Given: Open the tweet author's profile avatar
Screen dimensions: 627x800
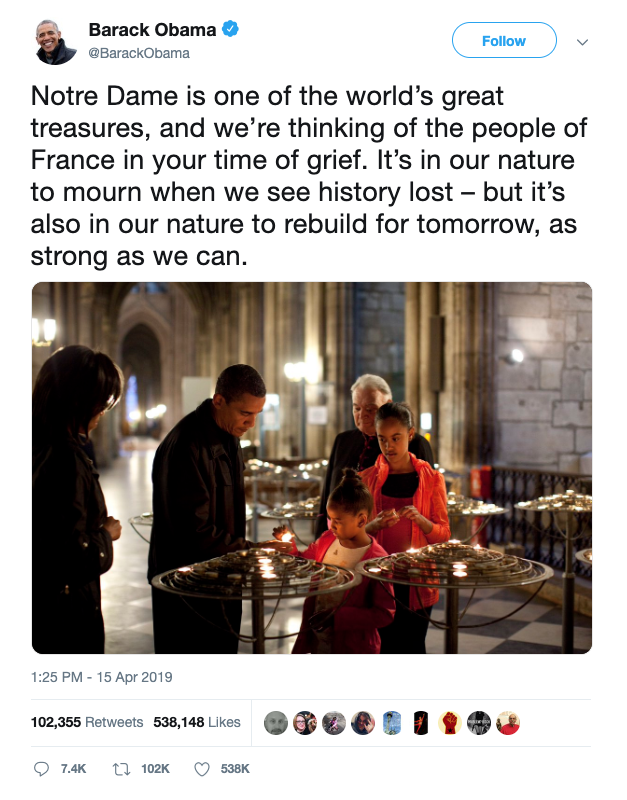Looking at the screenshot, I should coord(55,42).
